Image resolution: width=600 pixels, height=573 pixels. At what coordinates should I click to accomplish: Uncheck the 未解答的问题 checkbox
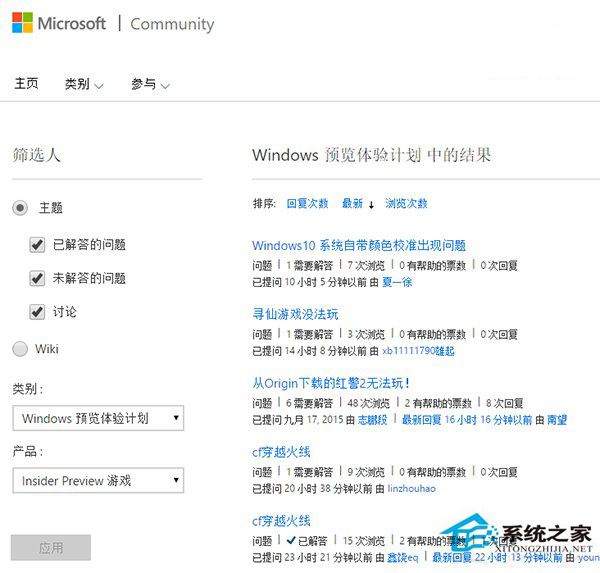tap(37, 278)
